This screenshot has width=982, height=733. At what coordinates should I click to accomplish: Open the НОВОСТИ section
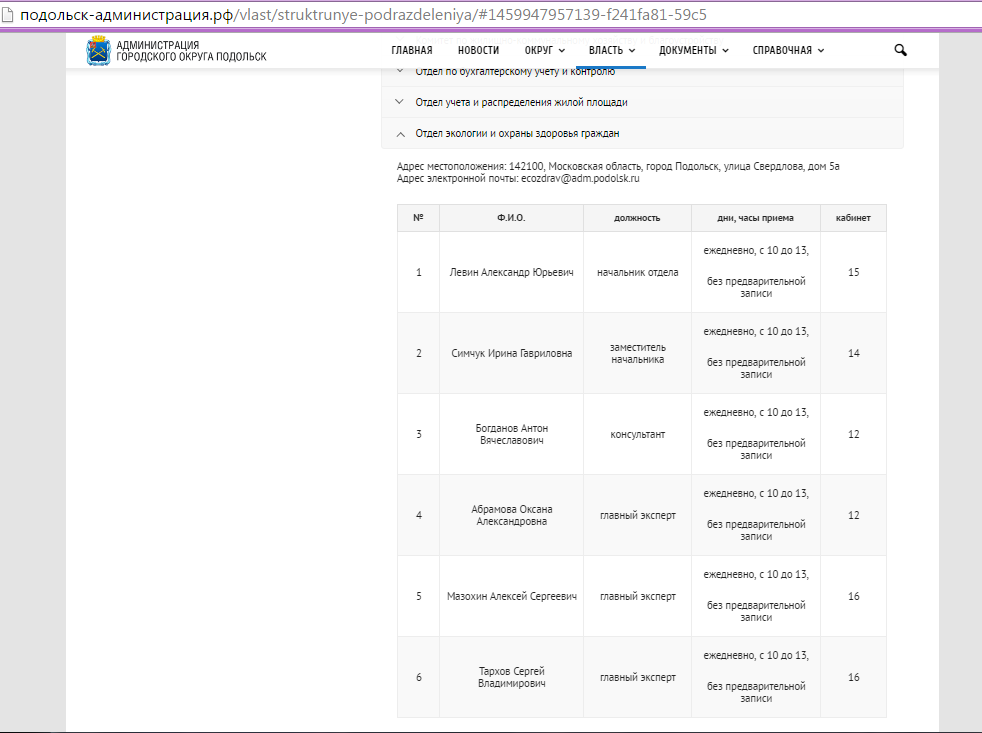point(478,50)
